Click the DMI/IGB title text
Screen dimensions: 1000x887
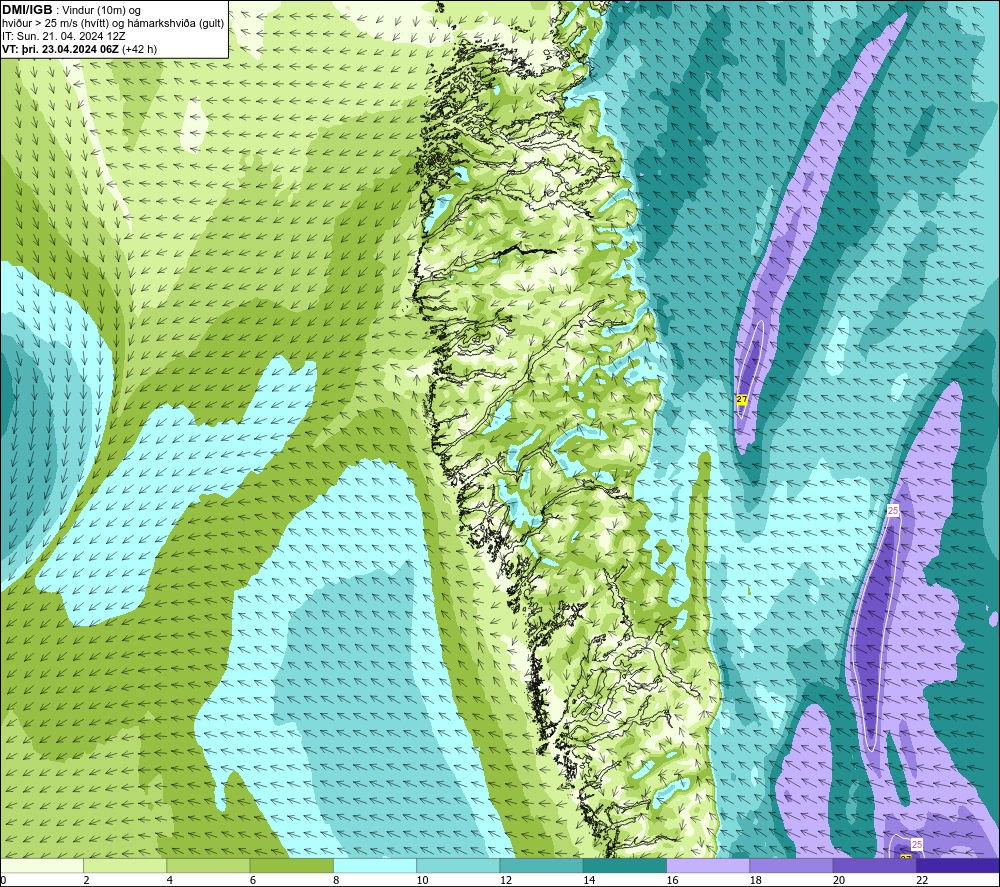[x=27, y=10]
